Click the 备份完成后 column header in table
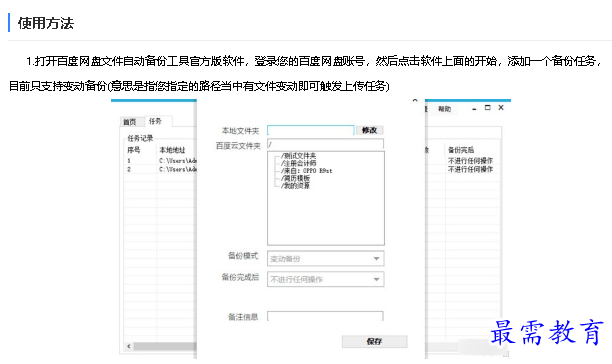Viewport: 612px width, 364px height. (461, 150)
